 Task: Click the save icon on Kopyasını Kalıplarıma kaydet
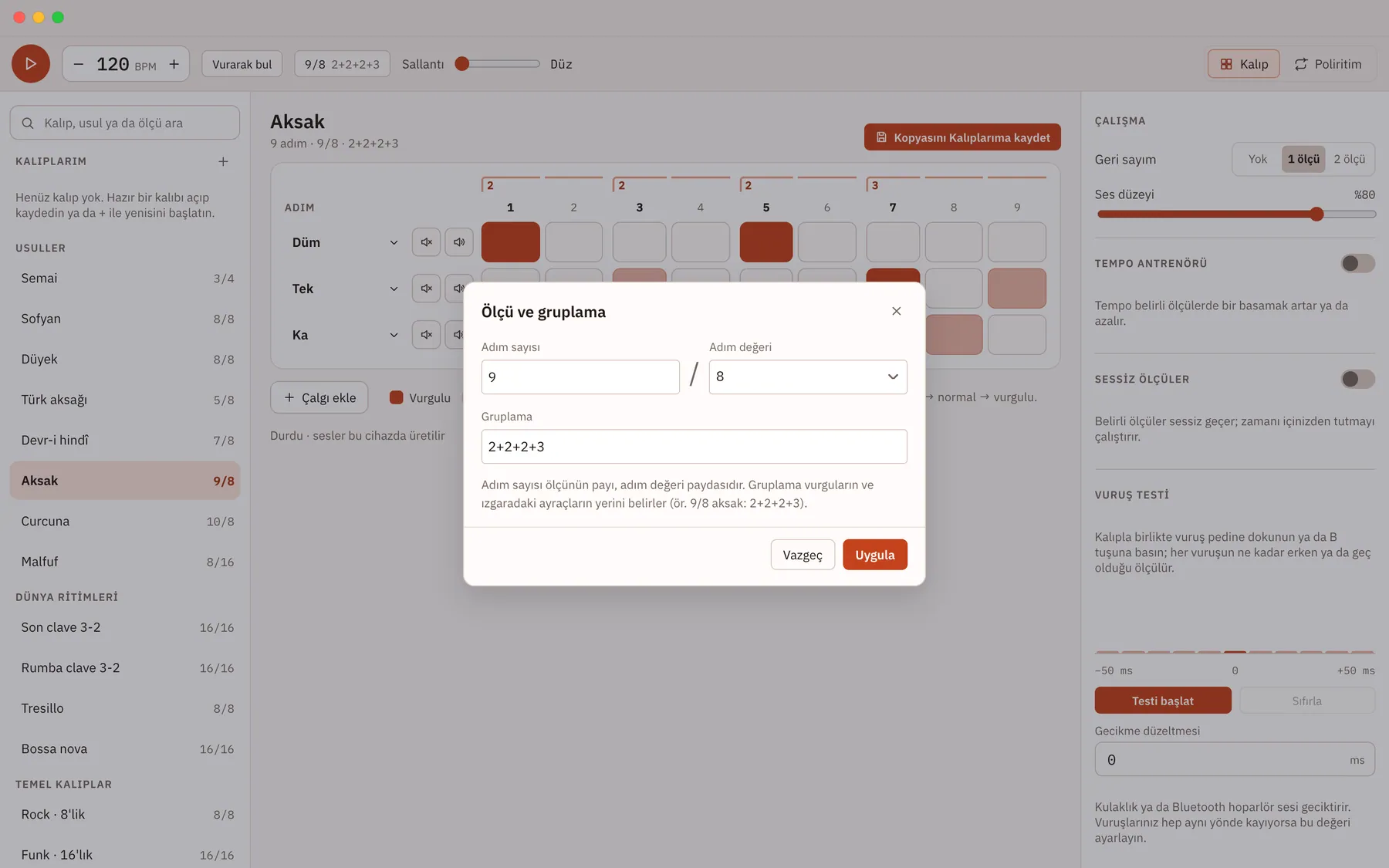881,137
